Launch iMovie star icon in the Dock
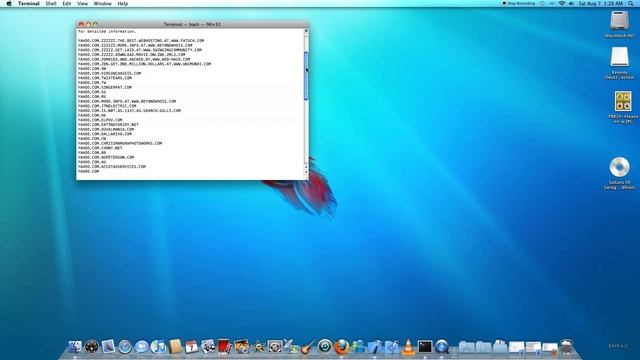 click(258, 347)
